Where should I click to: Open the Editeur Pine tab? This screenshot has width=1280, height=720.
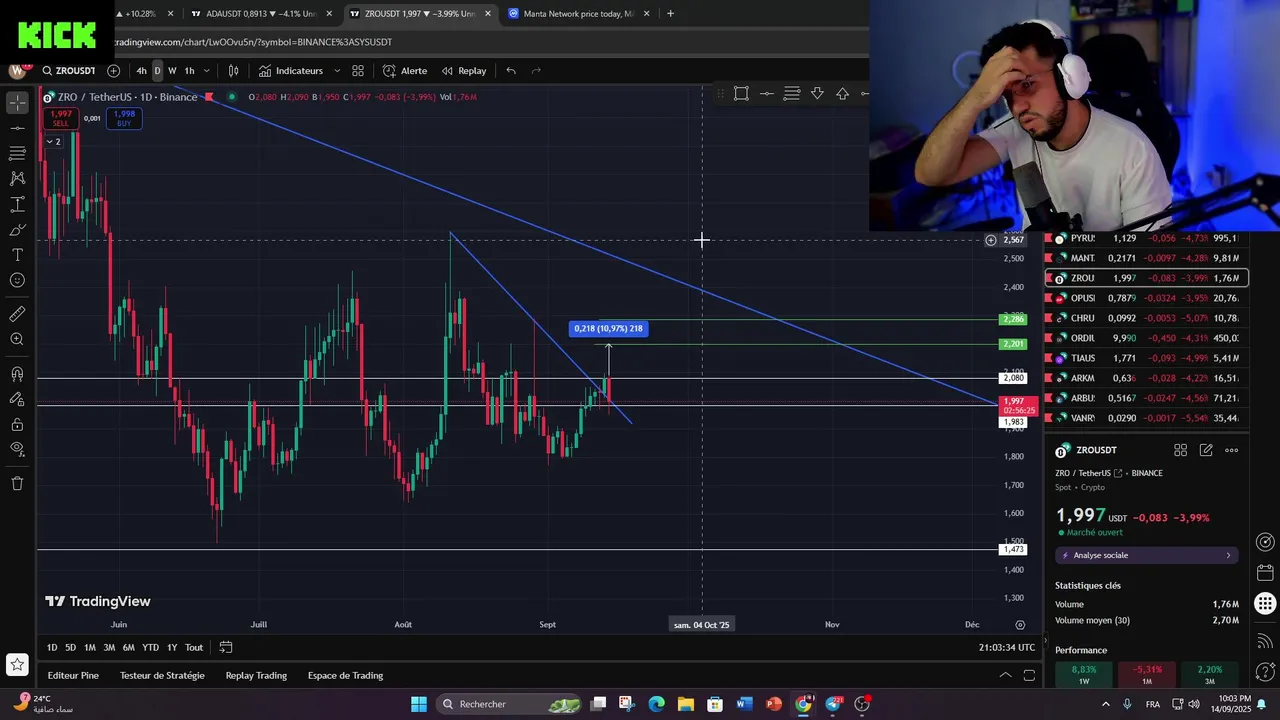point(73,675)
